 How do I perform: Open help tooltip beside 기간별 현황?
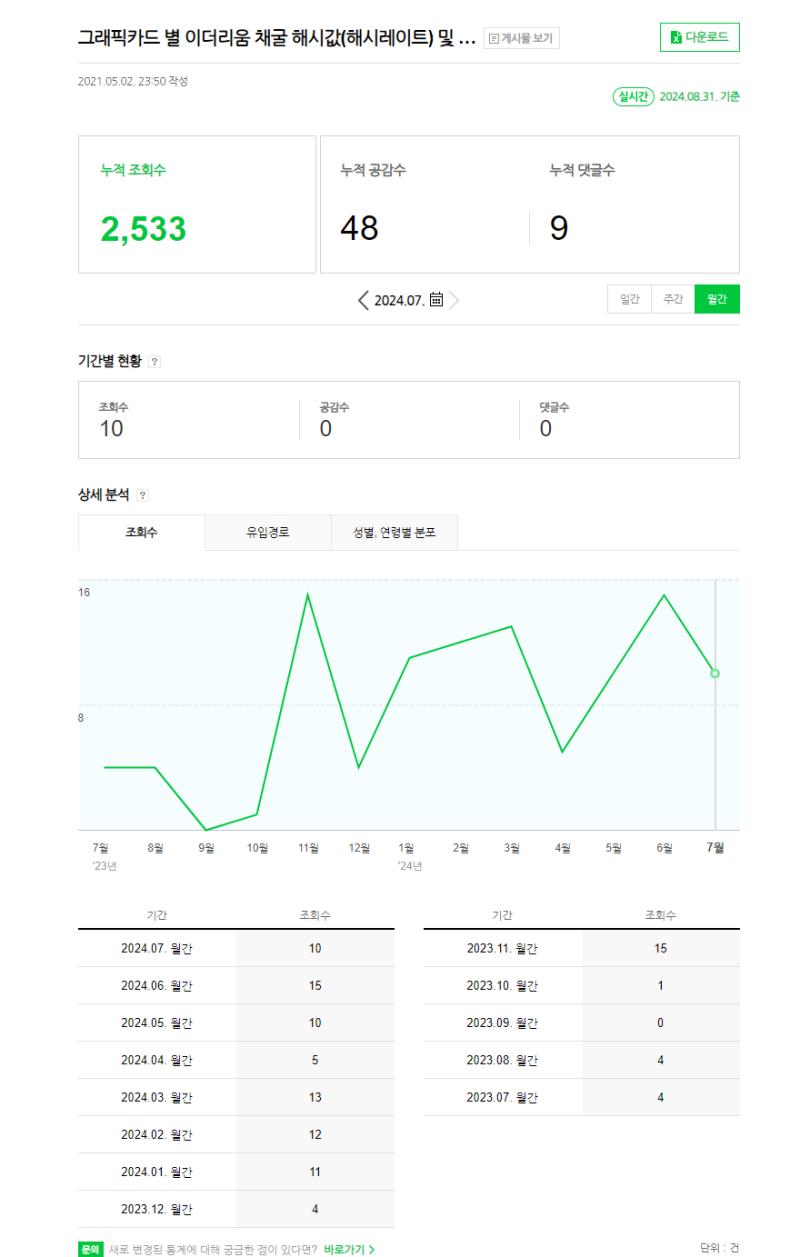click(x=154, y=361)
